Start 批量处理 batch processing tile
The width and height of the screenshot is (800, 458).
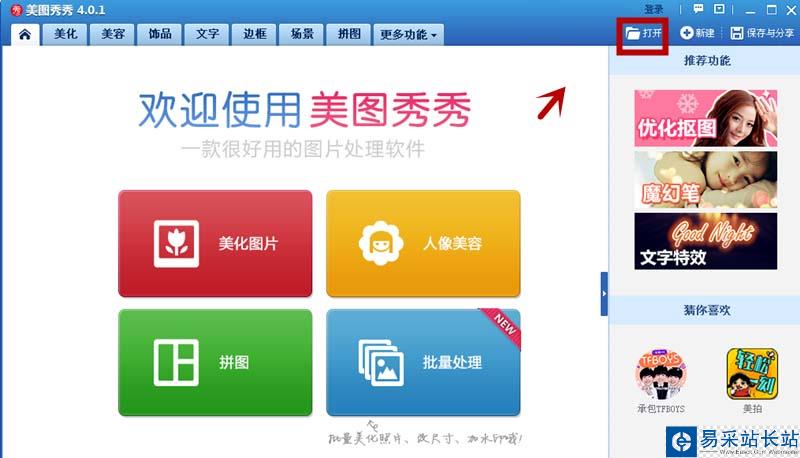[x=423, y=363]
